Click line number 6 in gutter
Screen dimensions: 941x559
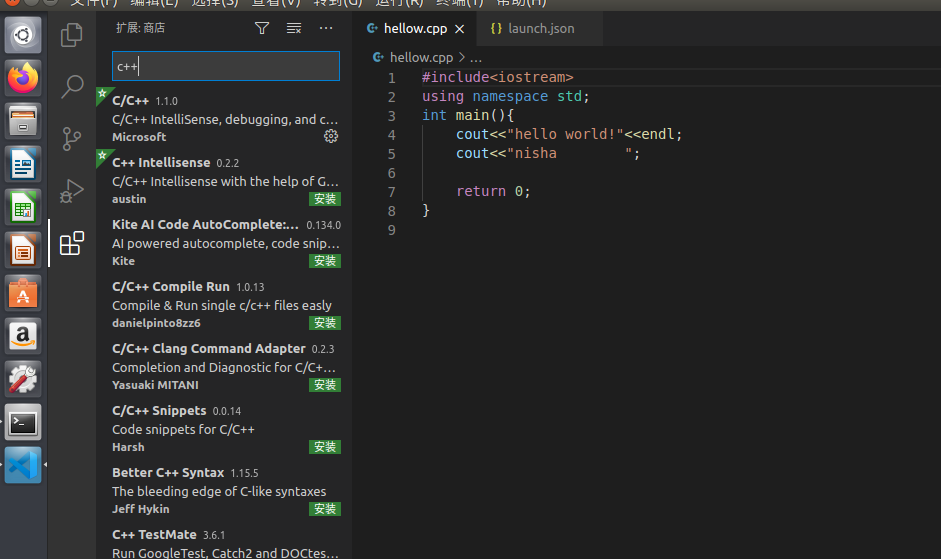coord(391,173)
